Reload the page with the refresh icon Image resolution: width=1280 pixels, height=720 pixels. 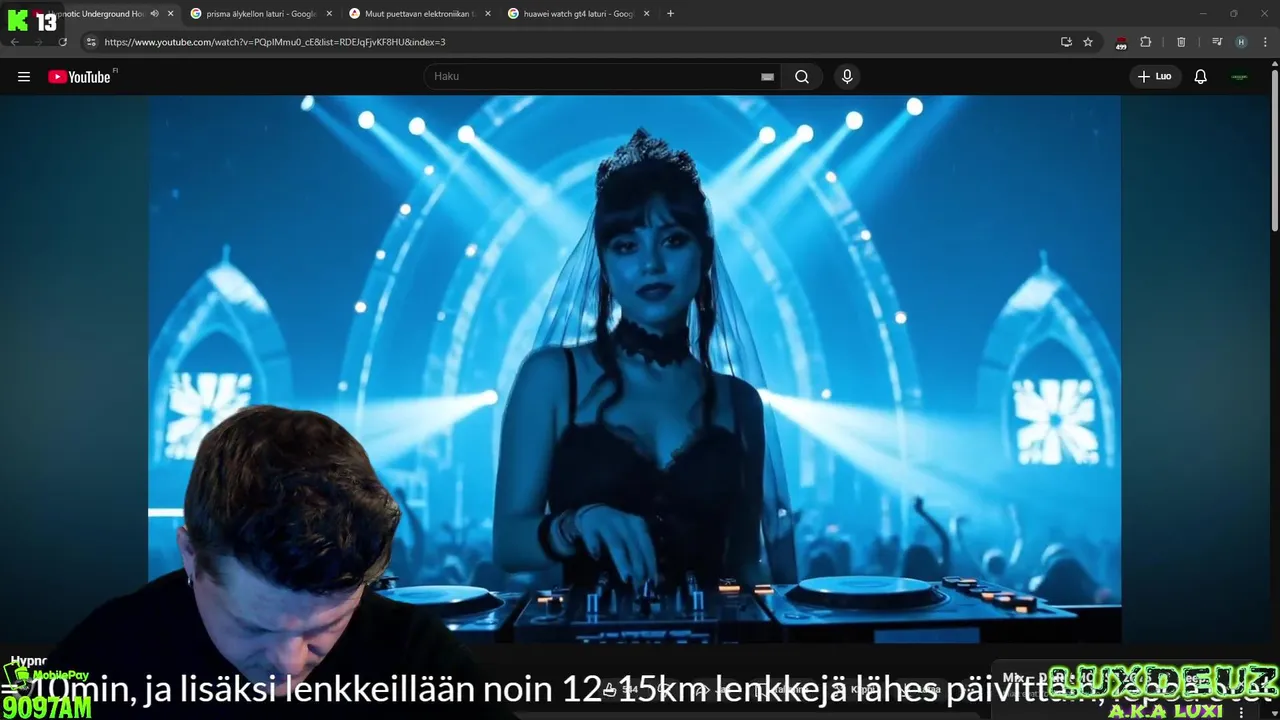62,42
